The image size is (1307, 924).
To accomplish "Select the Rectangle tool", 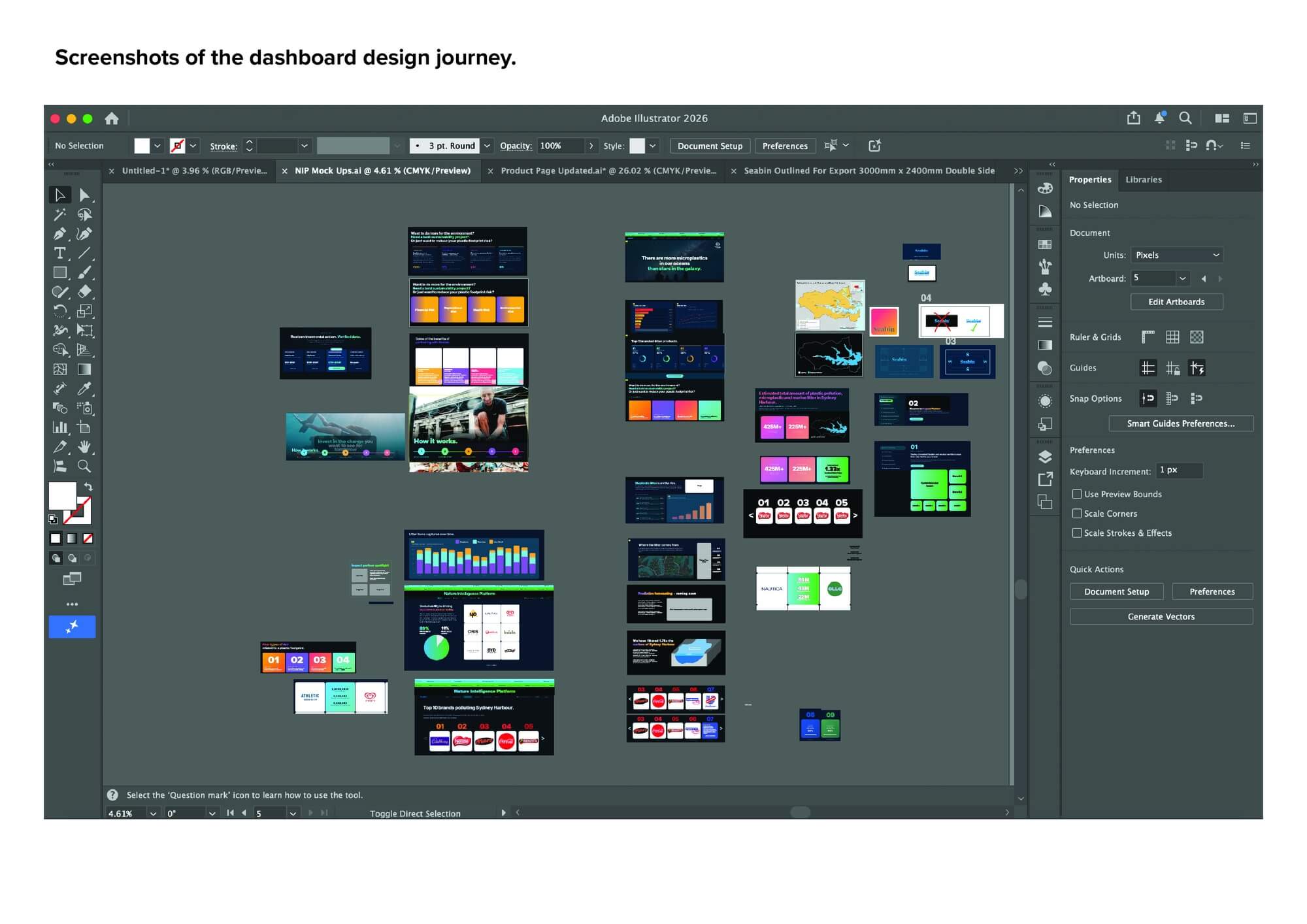I will pos(59,272).
